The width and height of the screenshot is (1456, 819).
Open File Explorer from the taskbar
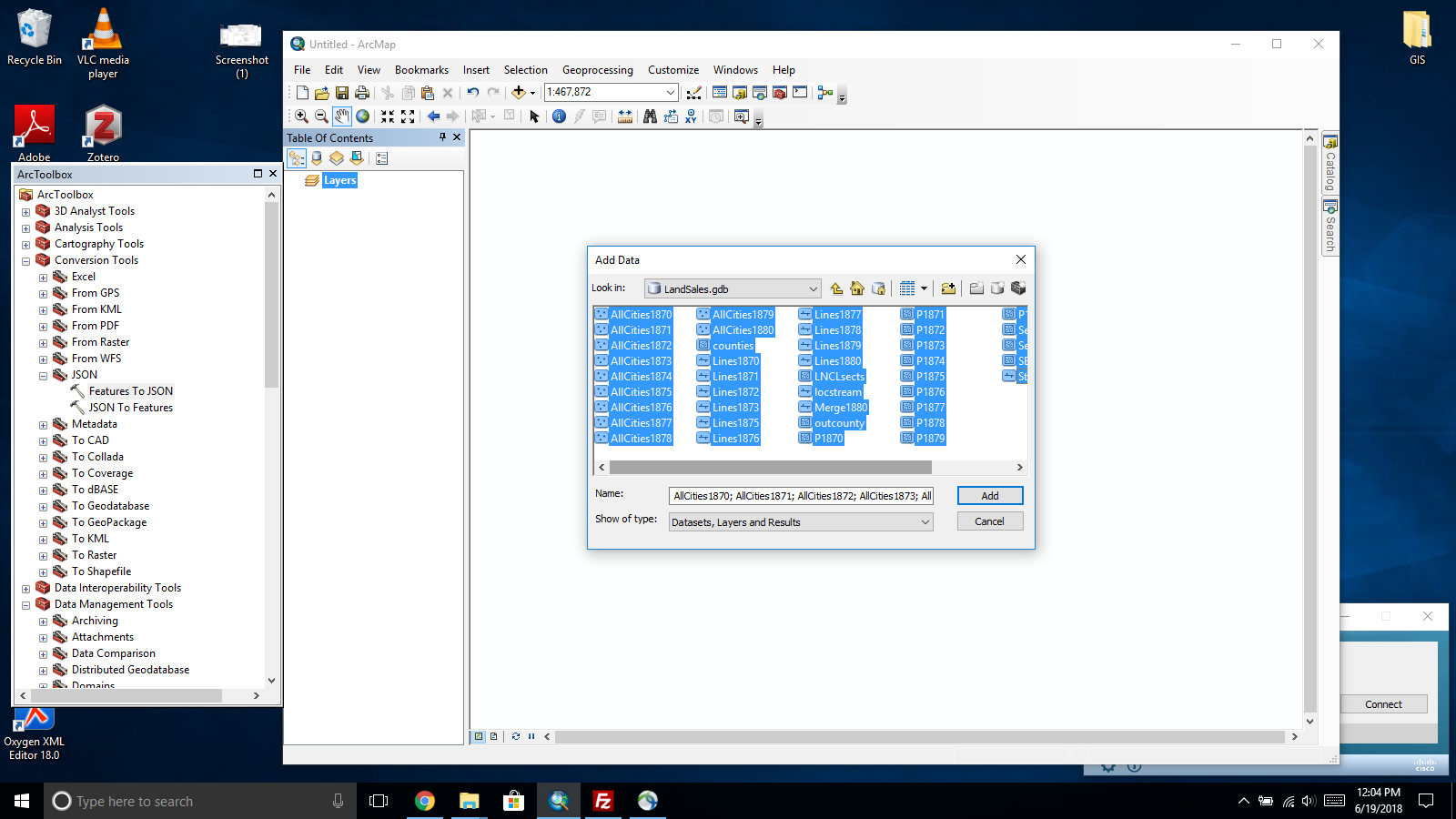[x=469, y=801]
